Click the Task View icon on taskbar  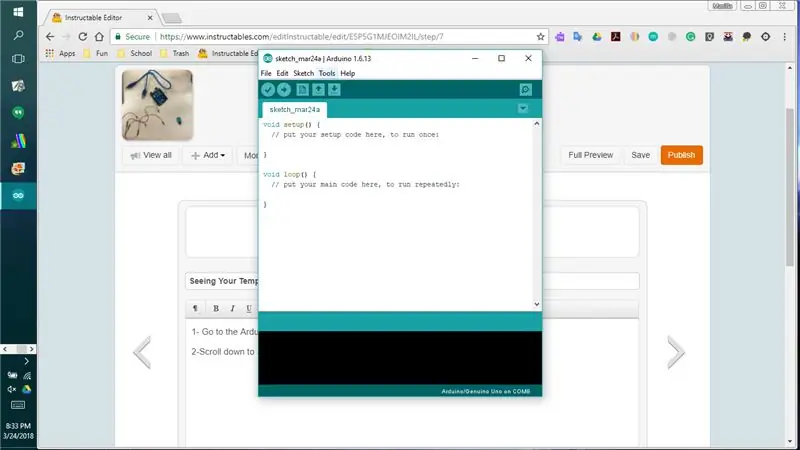(x=18, y=59)
